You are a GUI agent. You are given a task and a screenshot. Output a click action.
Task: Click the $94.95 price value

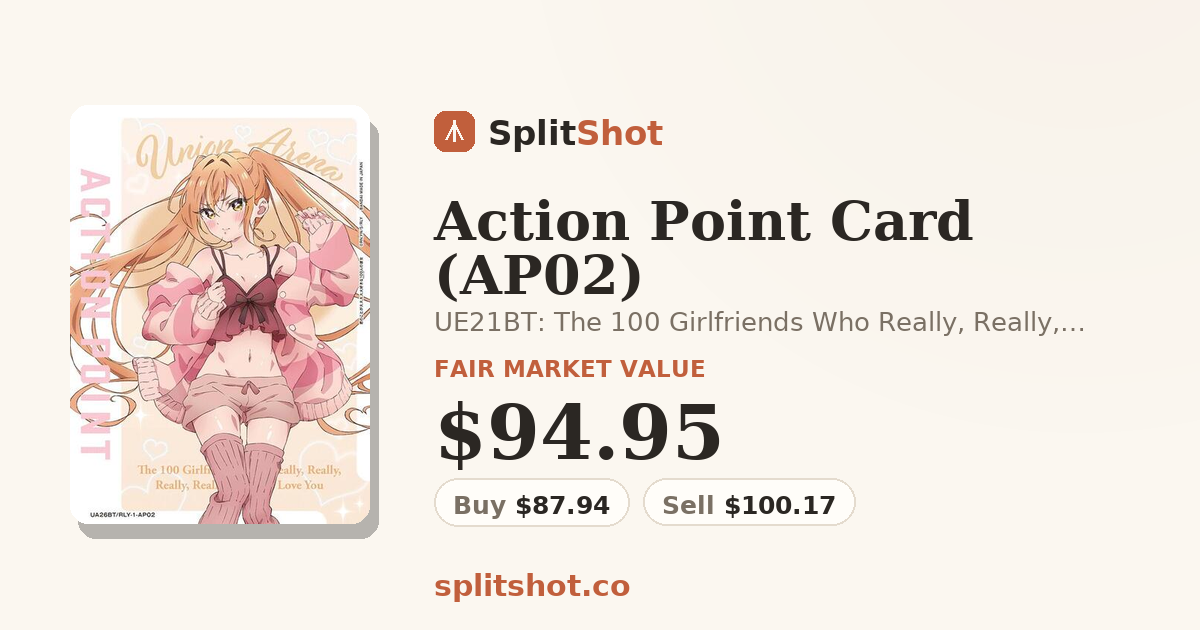coord(579,433)
